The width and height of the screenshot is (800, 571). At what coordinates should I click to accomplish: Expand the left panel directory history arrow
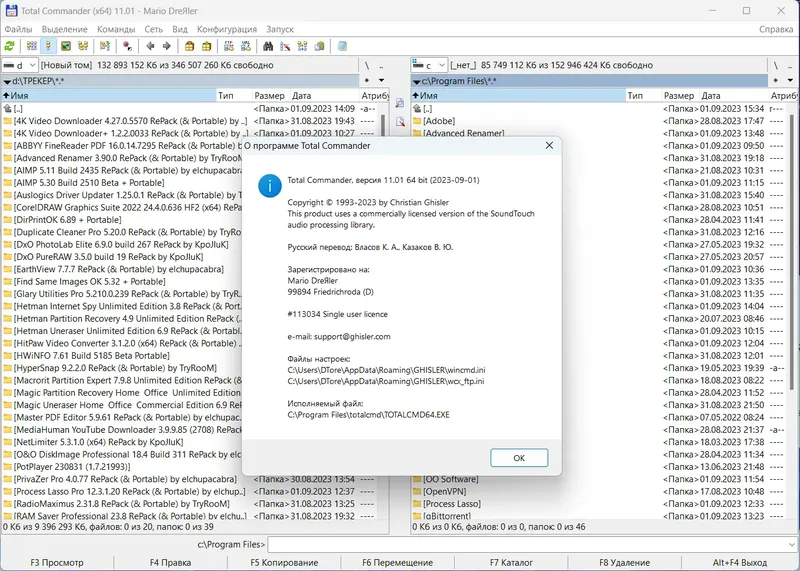(x=381, y=80)
